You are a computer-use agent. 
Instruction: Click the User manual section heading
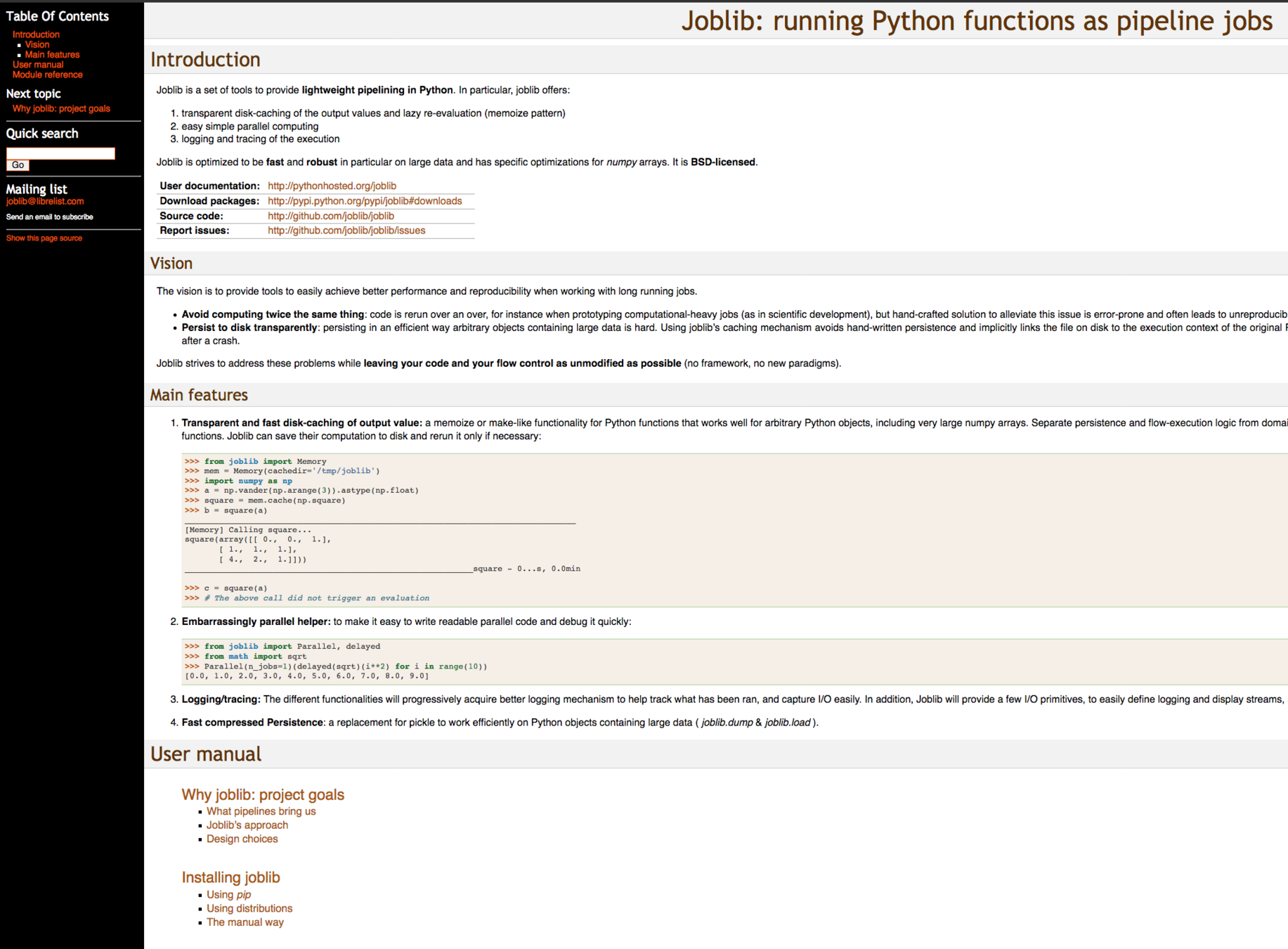(206, 754)
